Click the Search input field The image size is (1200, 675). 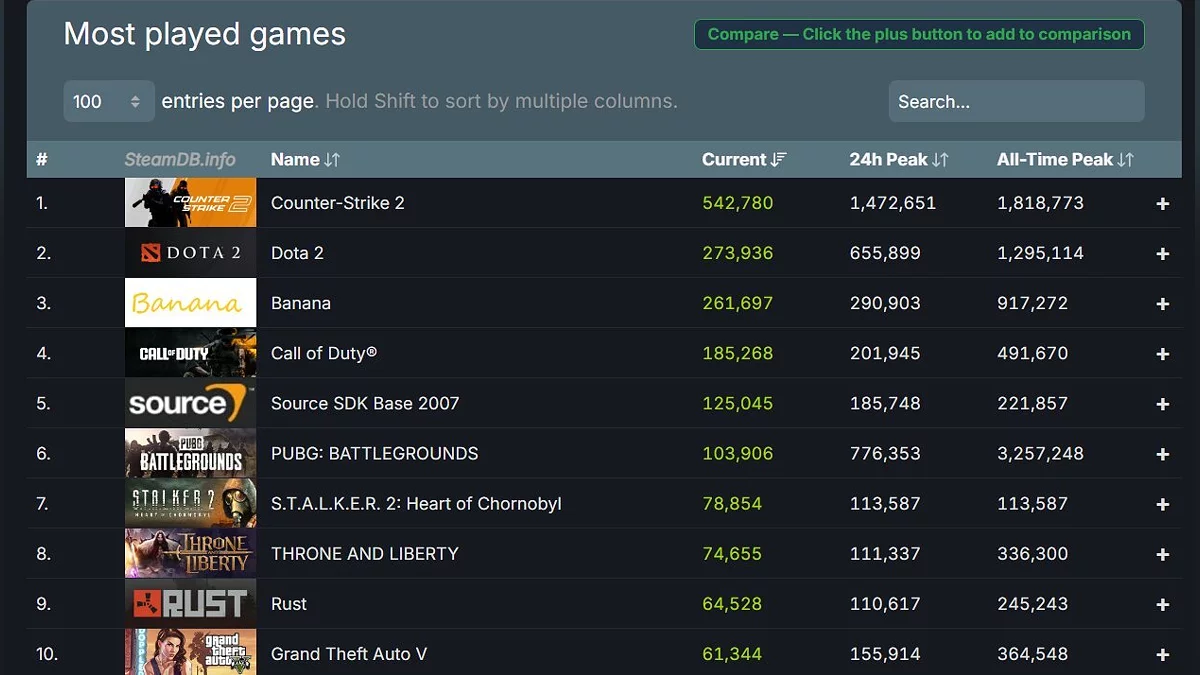pos(1015,101)
